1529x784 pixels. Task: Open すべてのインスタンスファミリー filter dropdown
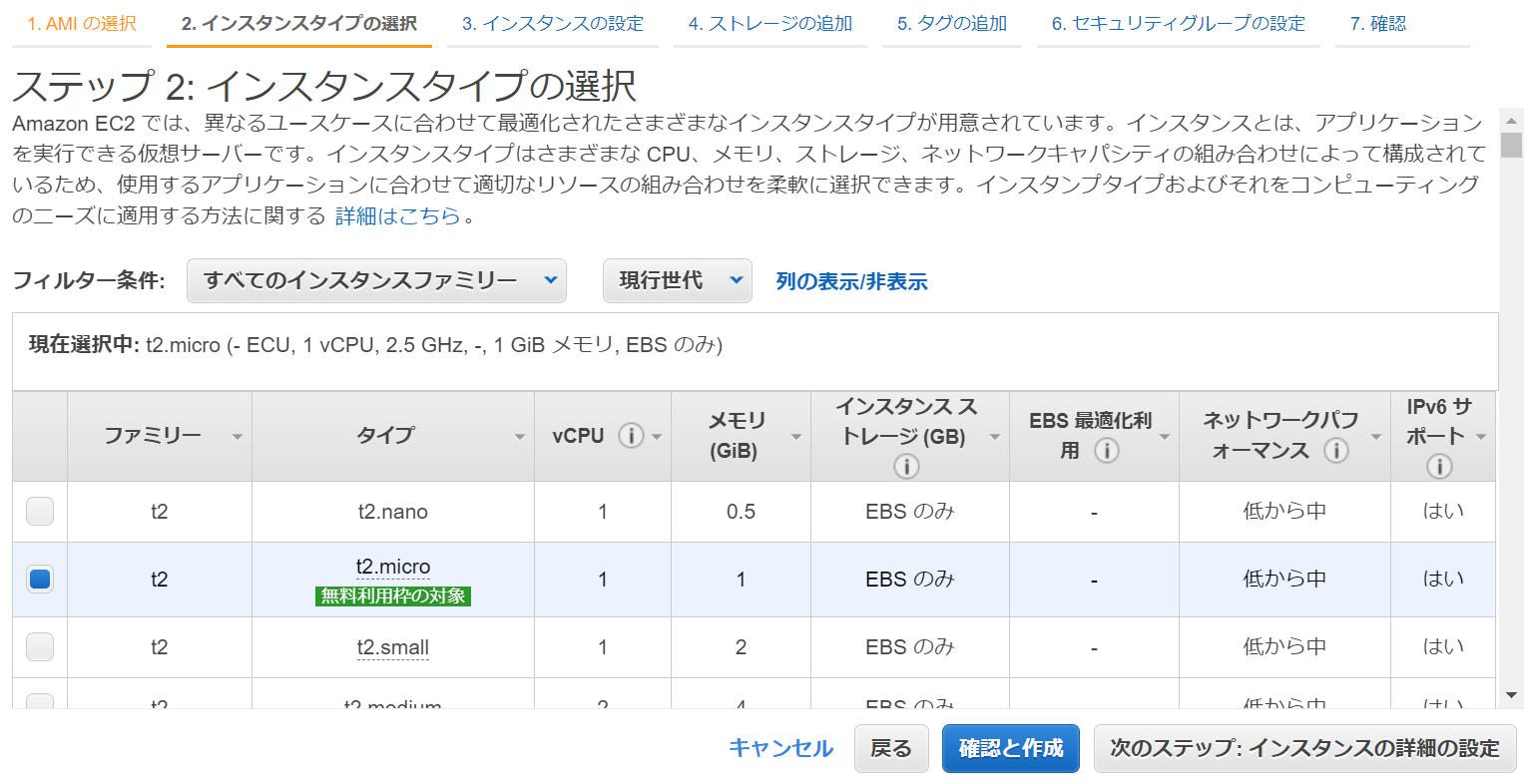(x=376, y=280)
